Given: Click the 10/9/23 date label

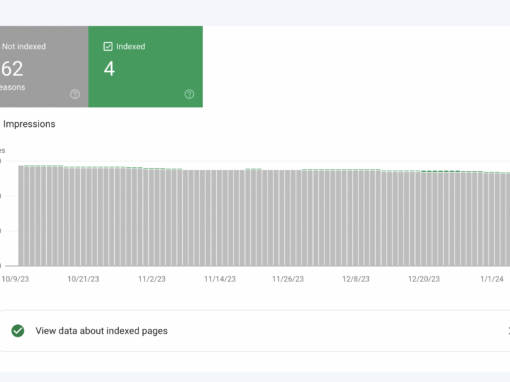Looking at the screenshot, I should point(15,279).
